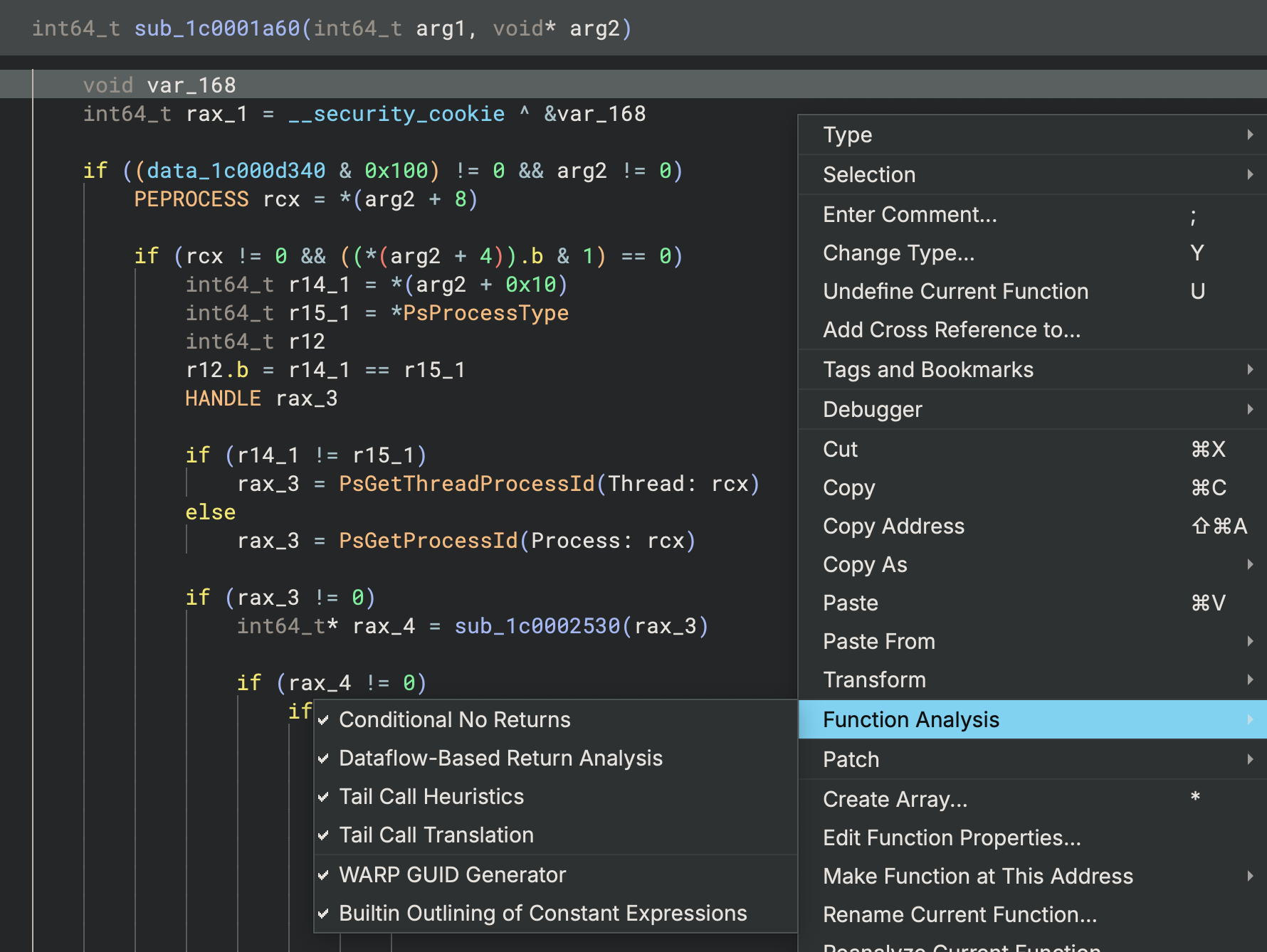Toggle Dataflow-Based Return Analysis option
Viewport: 1267px width, 952px height.
click(555, 758)
